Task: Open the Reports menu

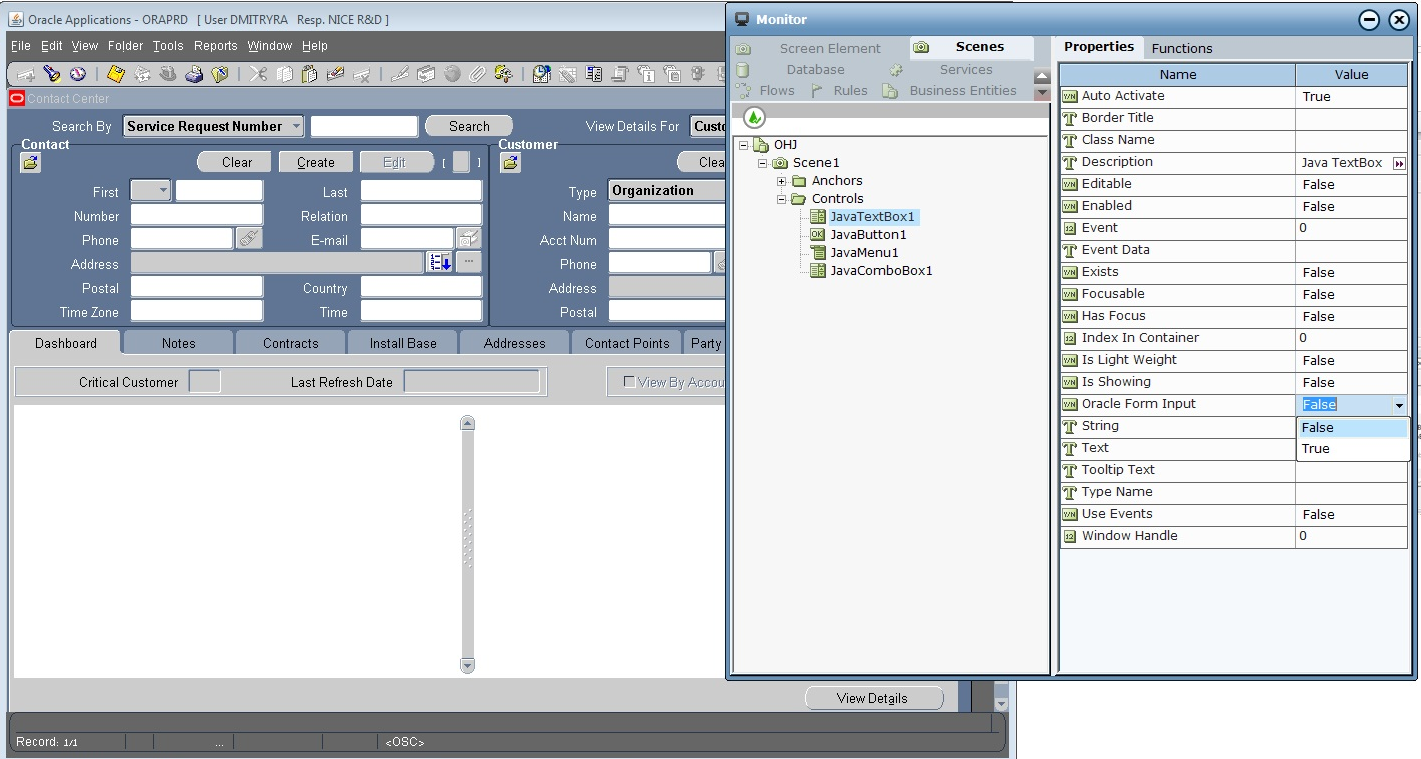Action: [216, 46]
